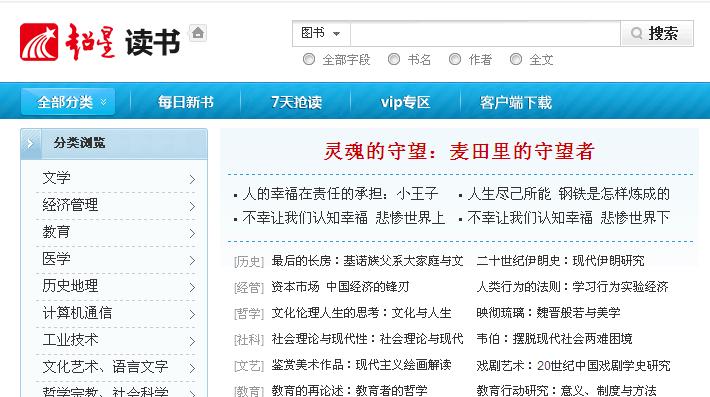Open 人的幸福在责任的承担：小王子 link
Screen dimensions: 710x397
341,194
